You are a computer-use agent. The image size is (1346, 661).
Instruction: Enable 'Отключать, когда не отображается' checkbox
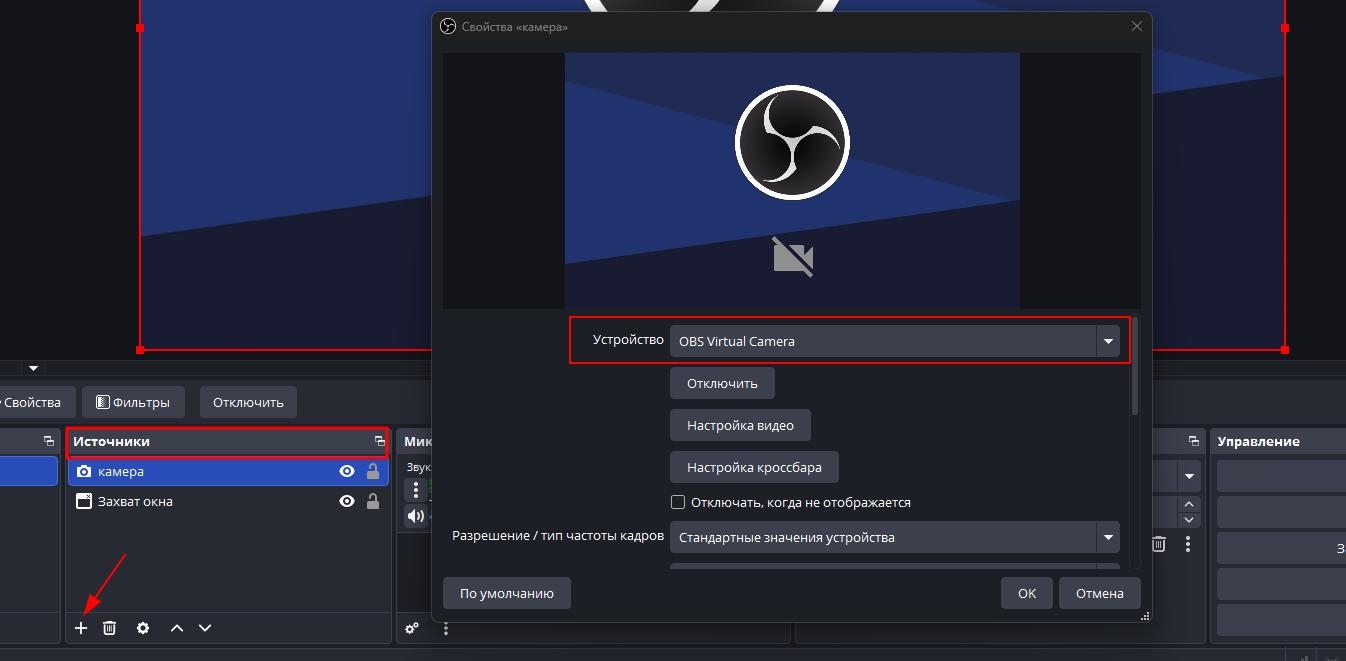(x=678, y=502)
